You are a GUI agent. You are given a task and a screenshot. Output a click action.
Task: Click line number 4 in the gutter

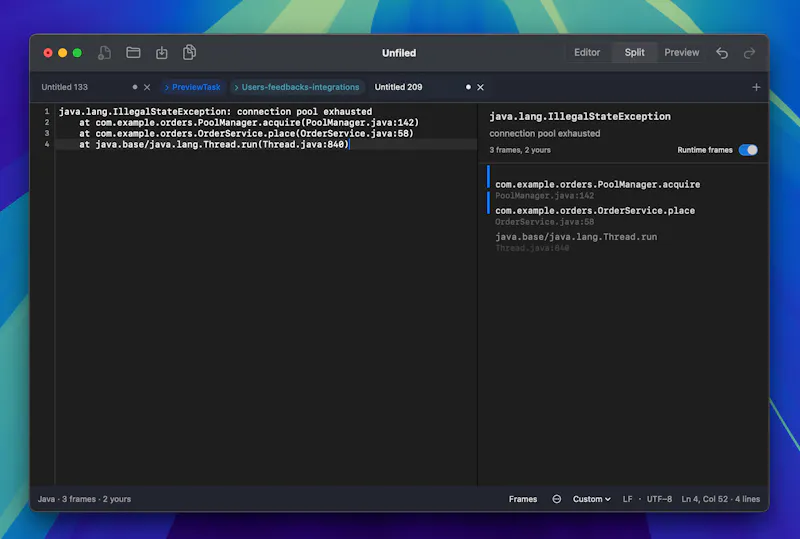point(46,144)
